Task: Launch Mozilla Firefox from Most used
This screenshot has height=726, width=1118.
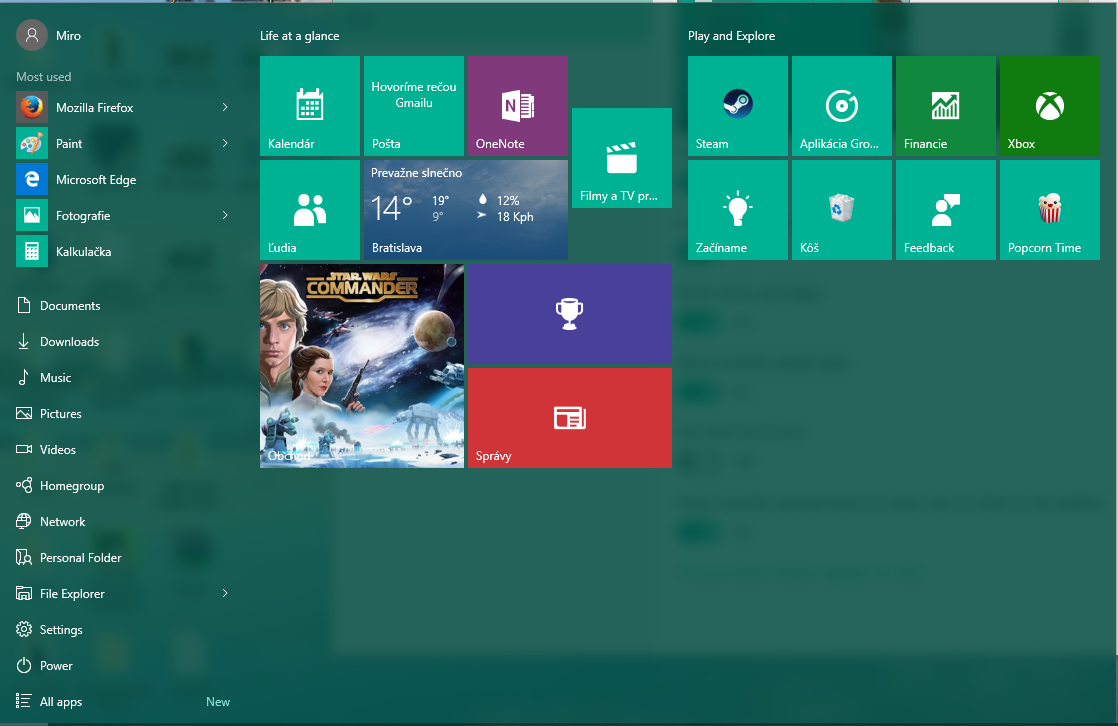Action: tap(125, 108)
